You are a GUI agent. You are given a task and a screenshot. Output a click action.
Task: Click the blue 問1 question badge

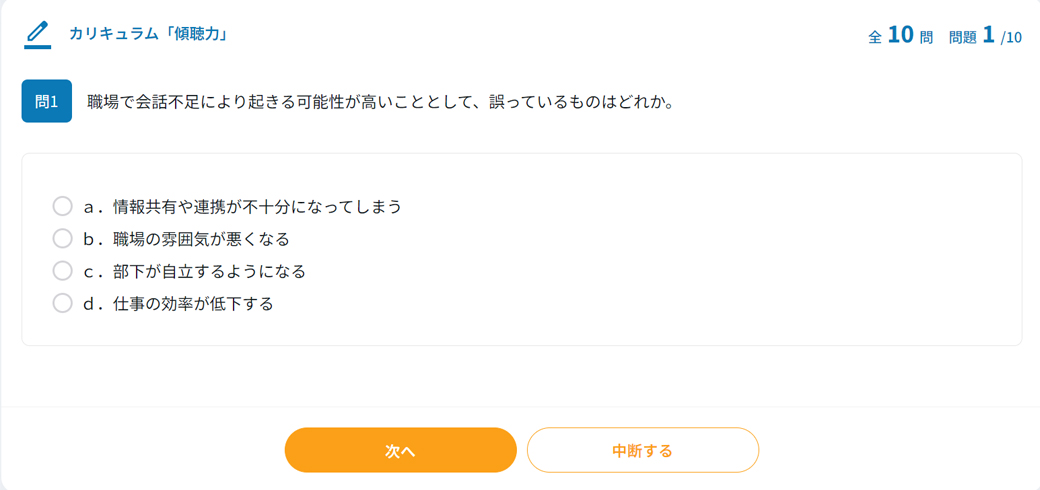pyautogui.click(x=46, y=101)
